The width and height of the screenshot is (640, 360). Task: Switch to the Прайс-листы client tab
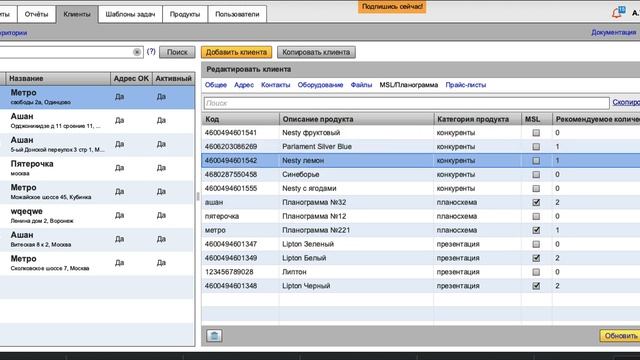pyautogui.click(x=466, y=85)
